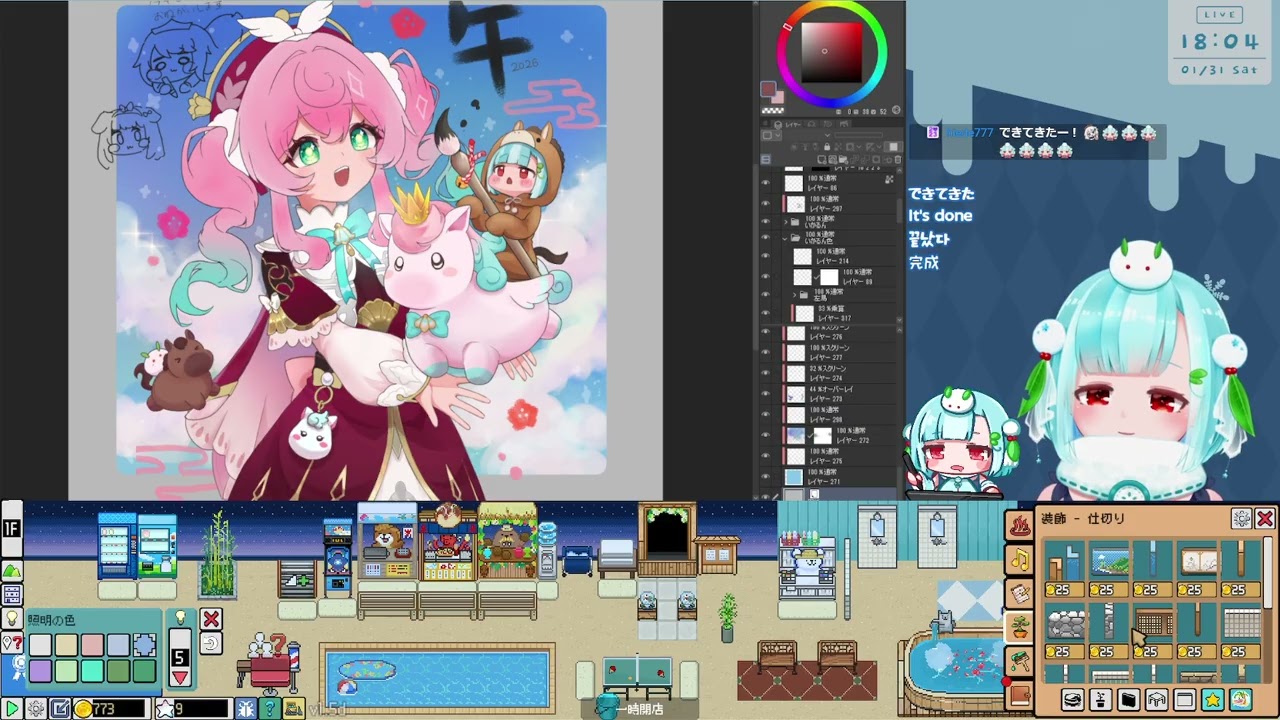Screen dimensions: 1280x720
Task: Click the custom color picker swatch icon
Action: [145, 645]
